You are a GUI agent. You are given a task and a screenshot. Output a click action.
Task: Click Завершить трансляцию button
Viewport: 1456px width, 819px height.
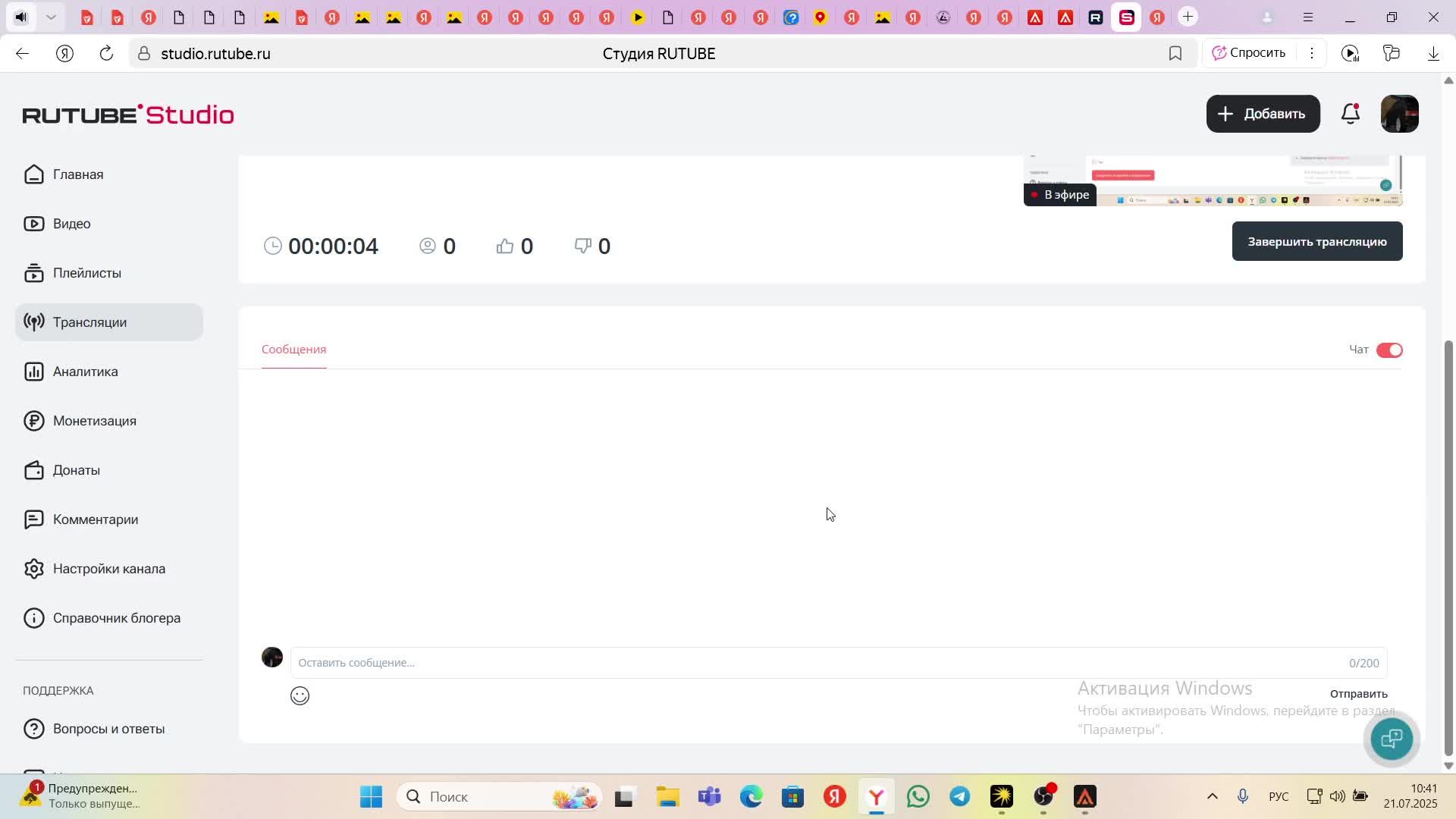[x=1316, y=241]
